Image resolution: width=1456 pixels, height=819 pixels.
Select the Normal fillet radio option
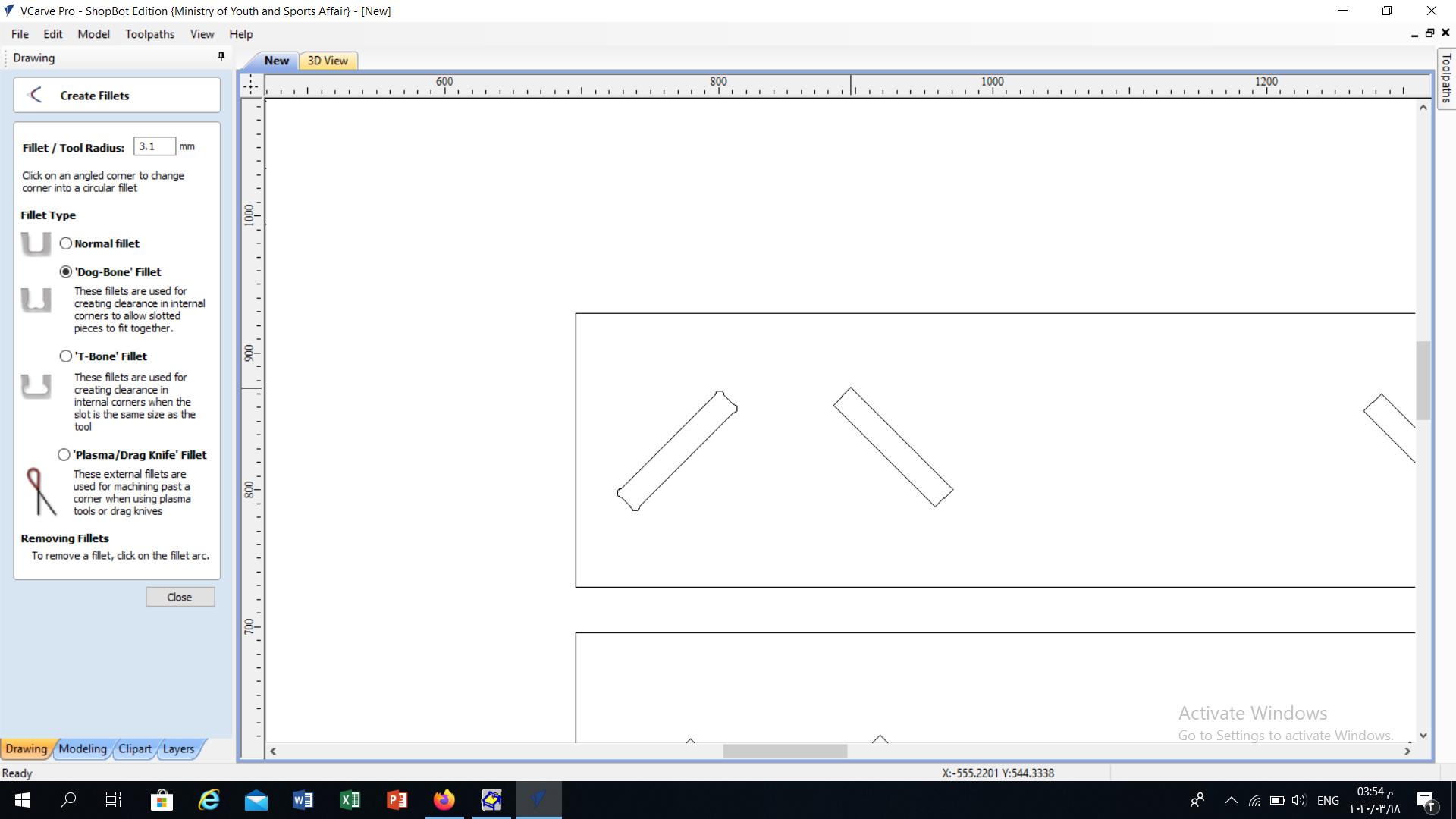[66, 243]
